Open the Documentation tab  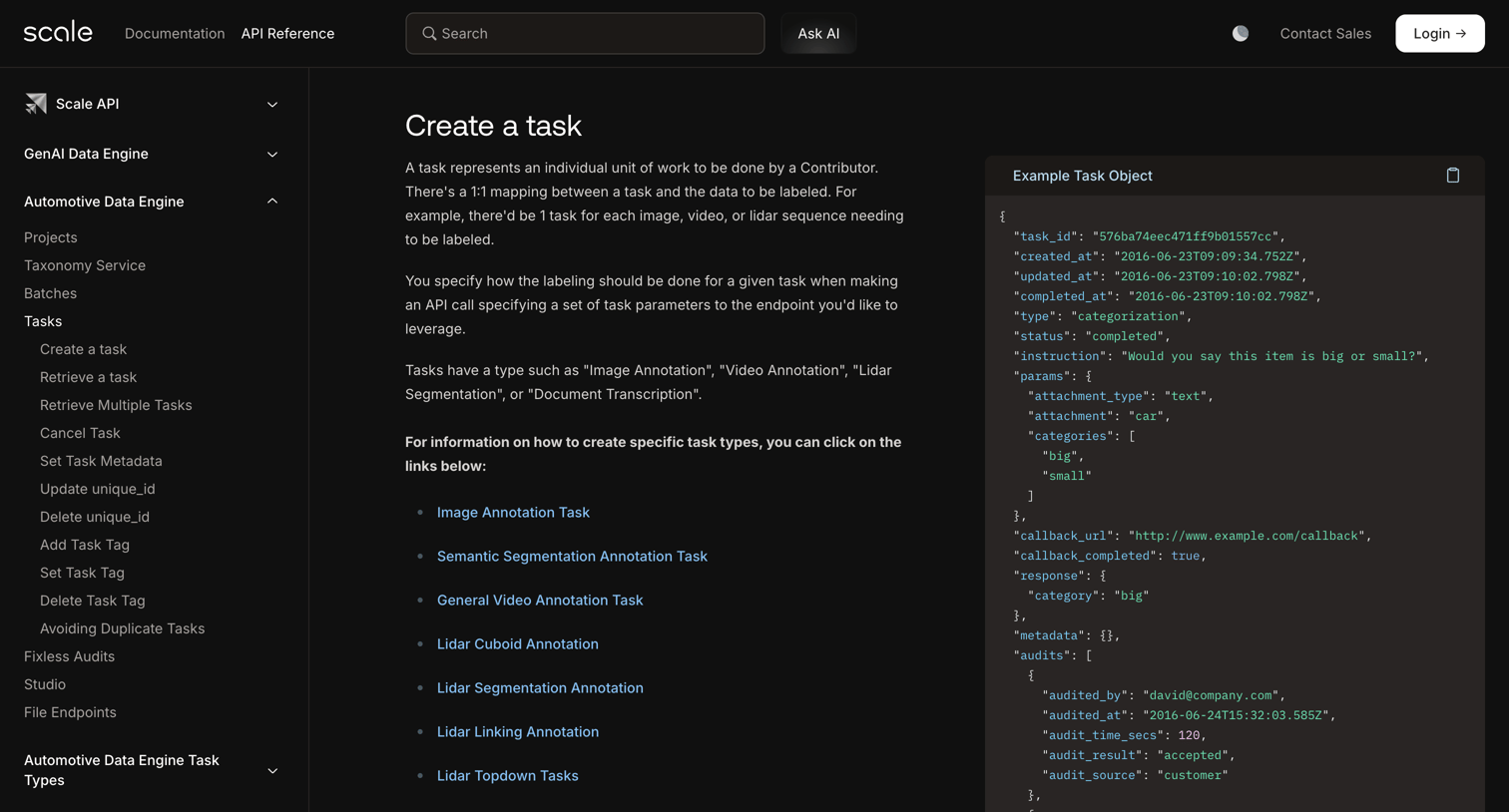(x=175, y=34)
